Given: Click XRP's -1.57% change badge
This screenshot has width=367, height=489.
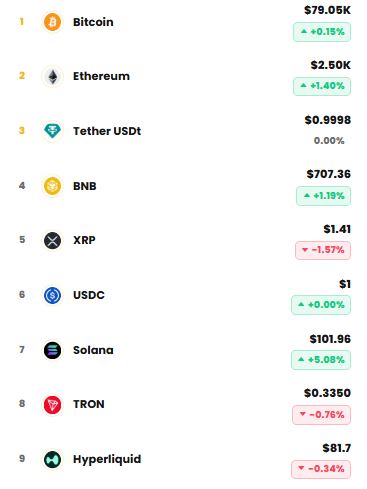Looking at the screenshot, I should point(323,250).
